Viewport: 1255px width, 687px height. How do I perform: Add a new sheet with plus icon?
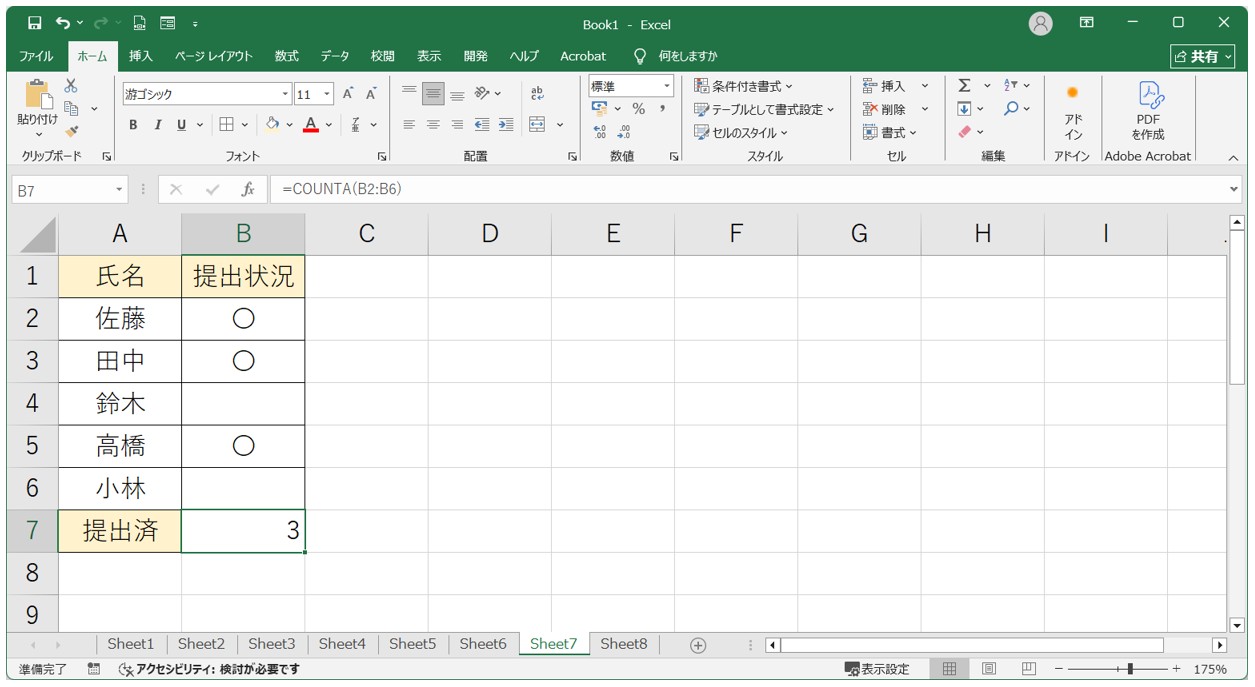[698, 645]
